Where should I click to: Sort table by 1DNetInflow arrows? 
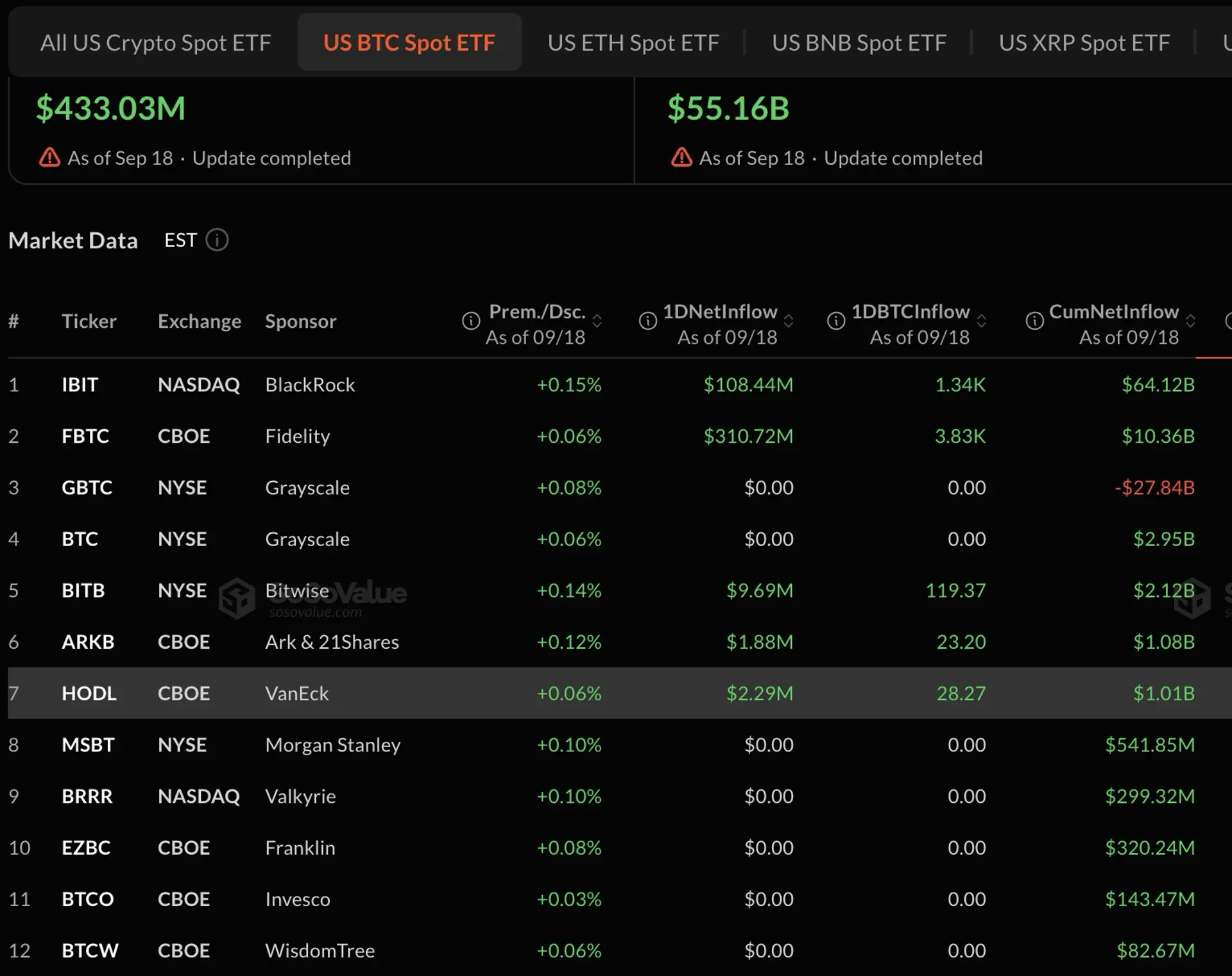point(789,321)
